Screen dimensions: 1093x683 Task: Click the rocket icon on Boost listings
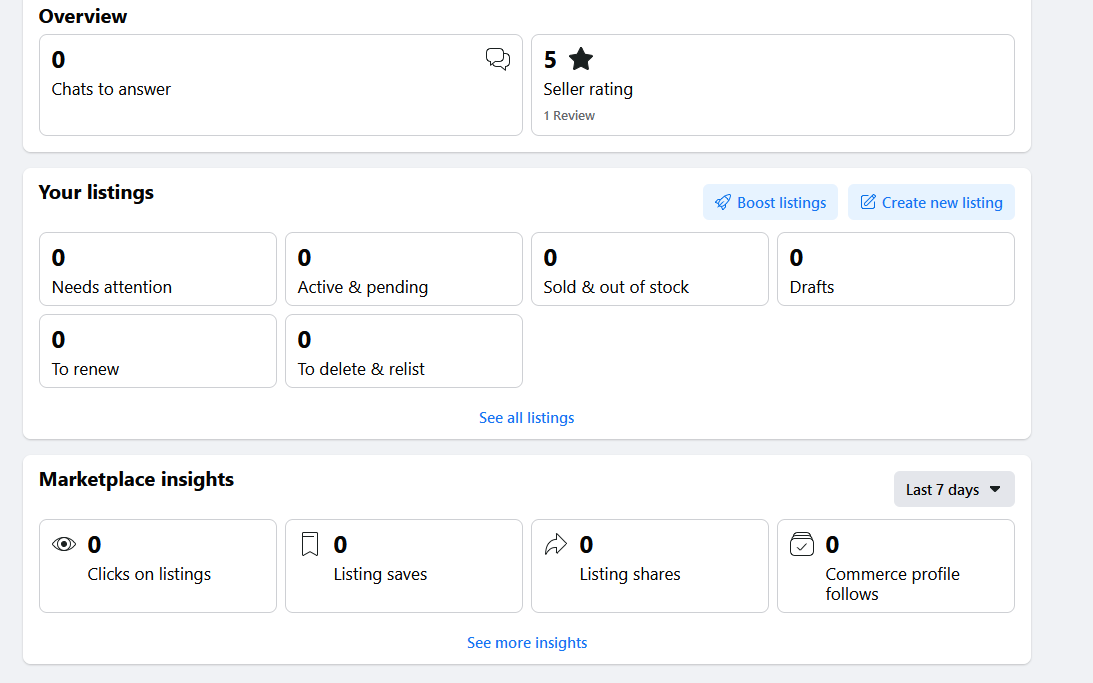(x=722, y=203)
